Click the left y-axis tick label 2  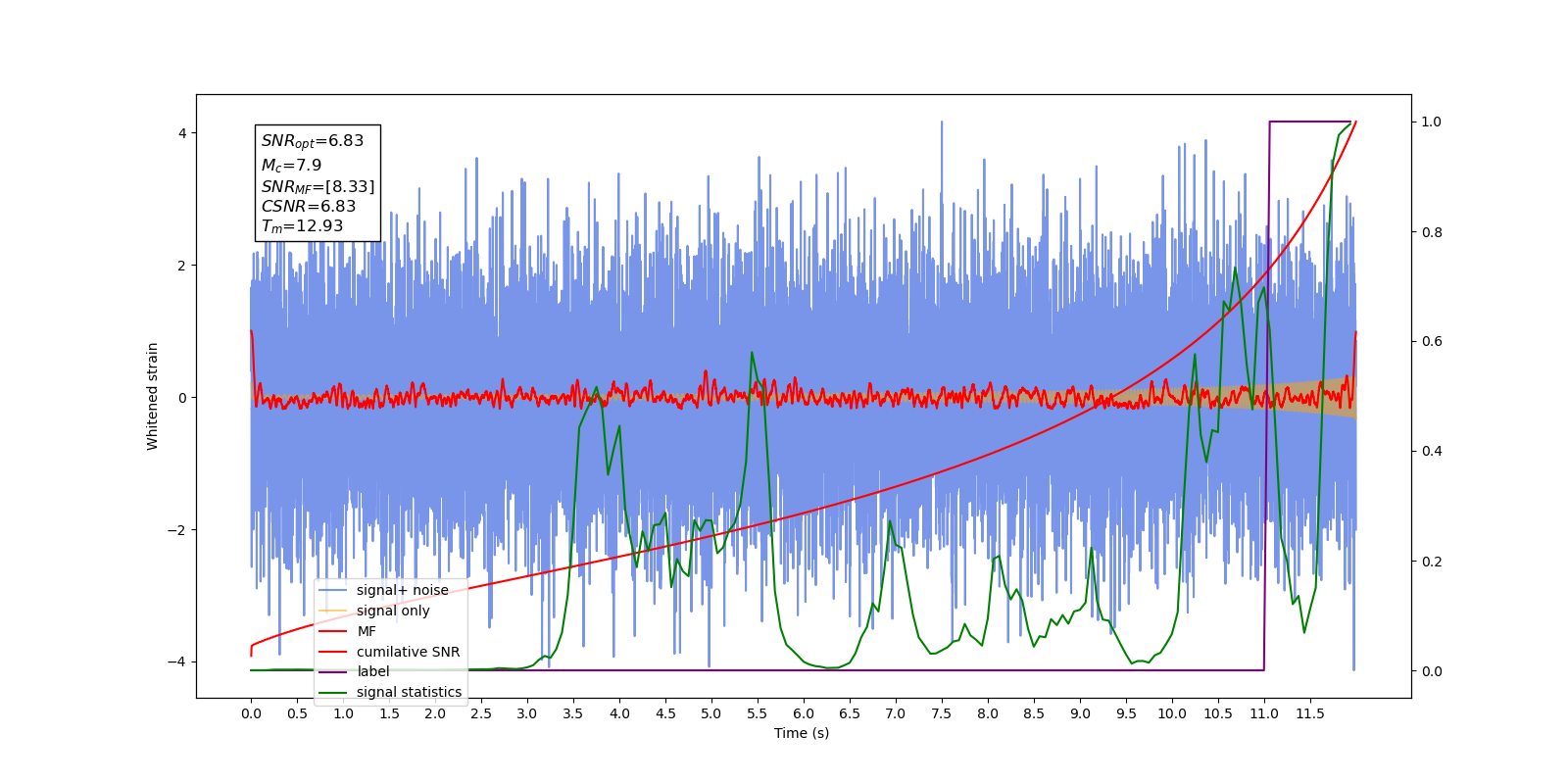pyautogui.click(x=181, y=266)
